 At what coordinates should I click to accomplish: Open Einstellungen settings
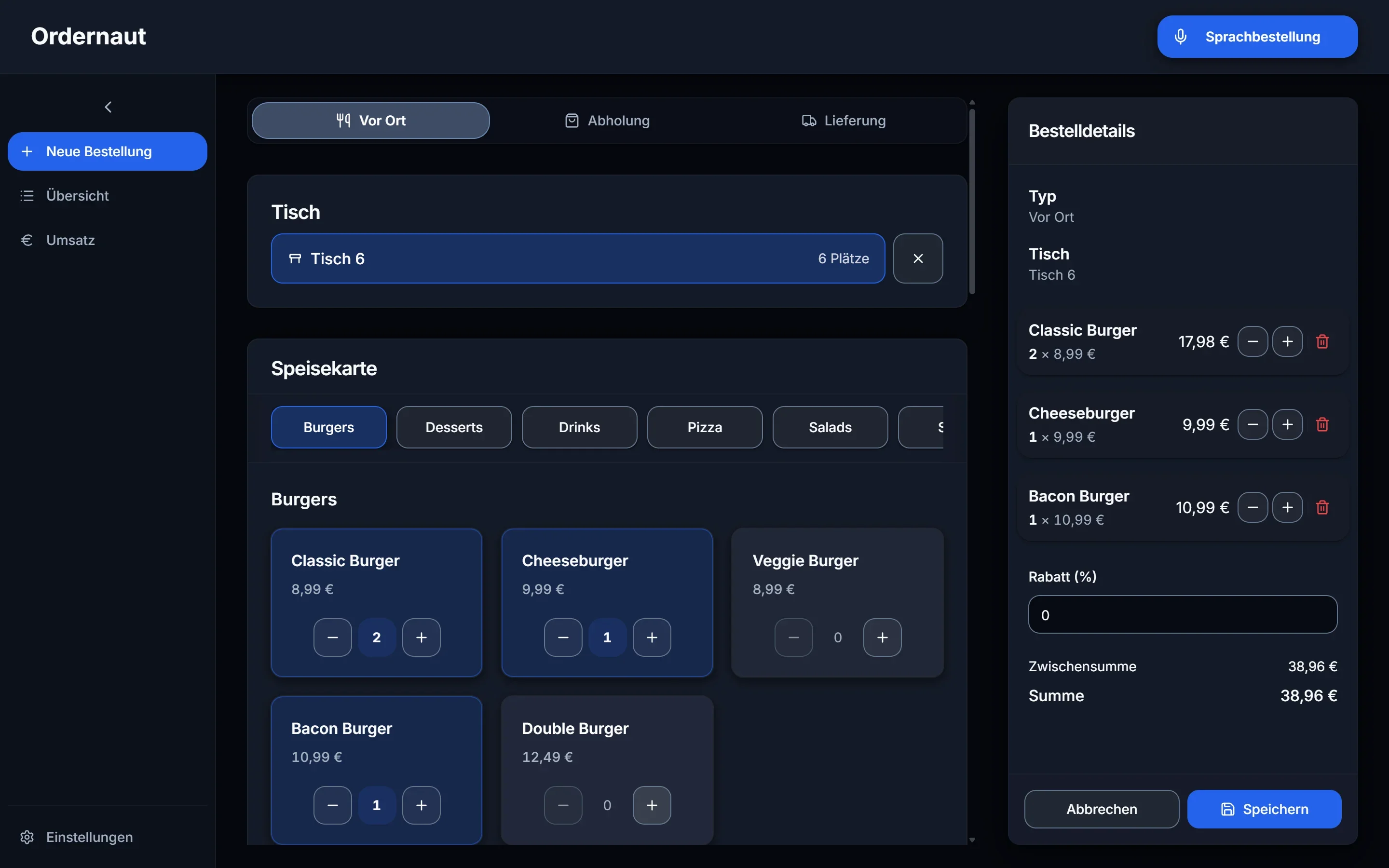[x=108, y=837]
